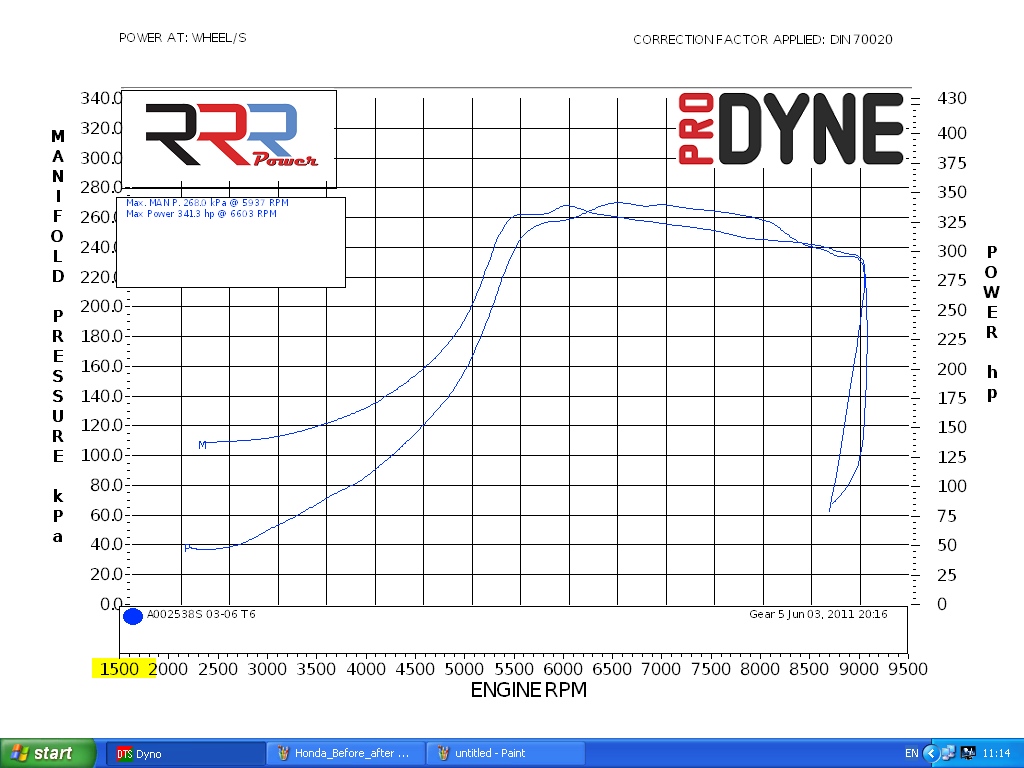The width and height of the screenshot is (1024, 768).
Task: Click the Gear 5 Jun 03, 2011 timestamp
Action: [x=817, y=614]
